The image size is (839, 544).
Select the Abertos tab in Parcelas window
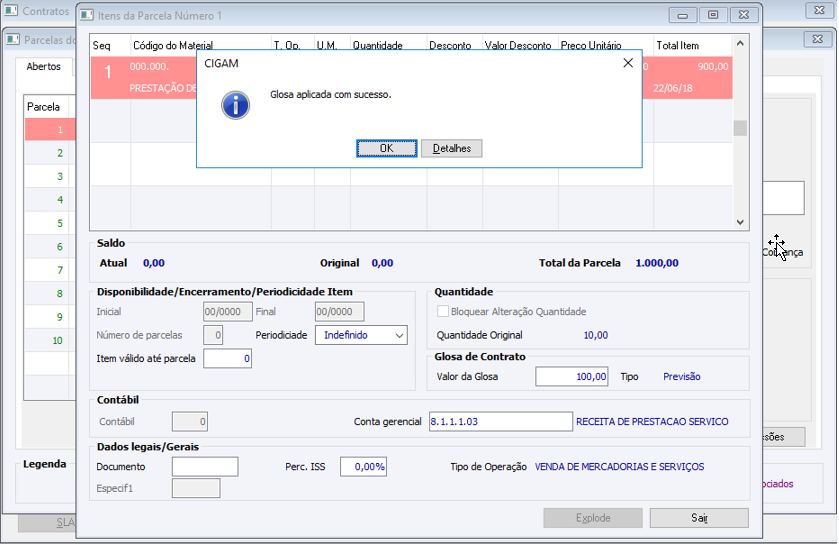pos(44,66)
